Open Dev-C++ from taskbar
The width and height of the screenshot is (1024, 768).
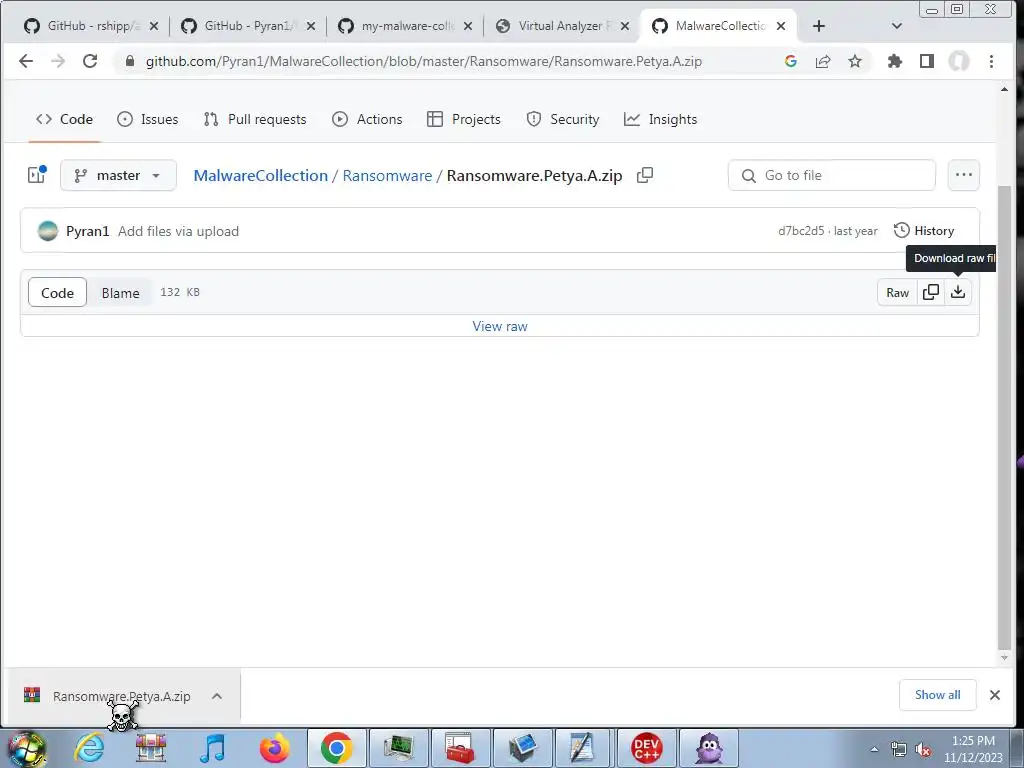click(647, 748)
